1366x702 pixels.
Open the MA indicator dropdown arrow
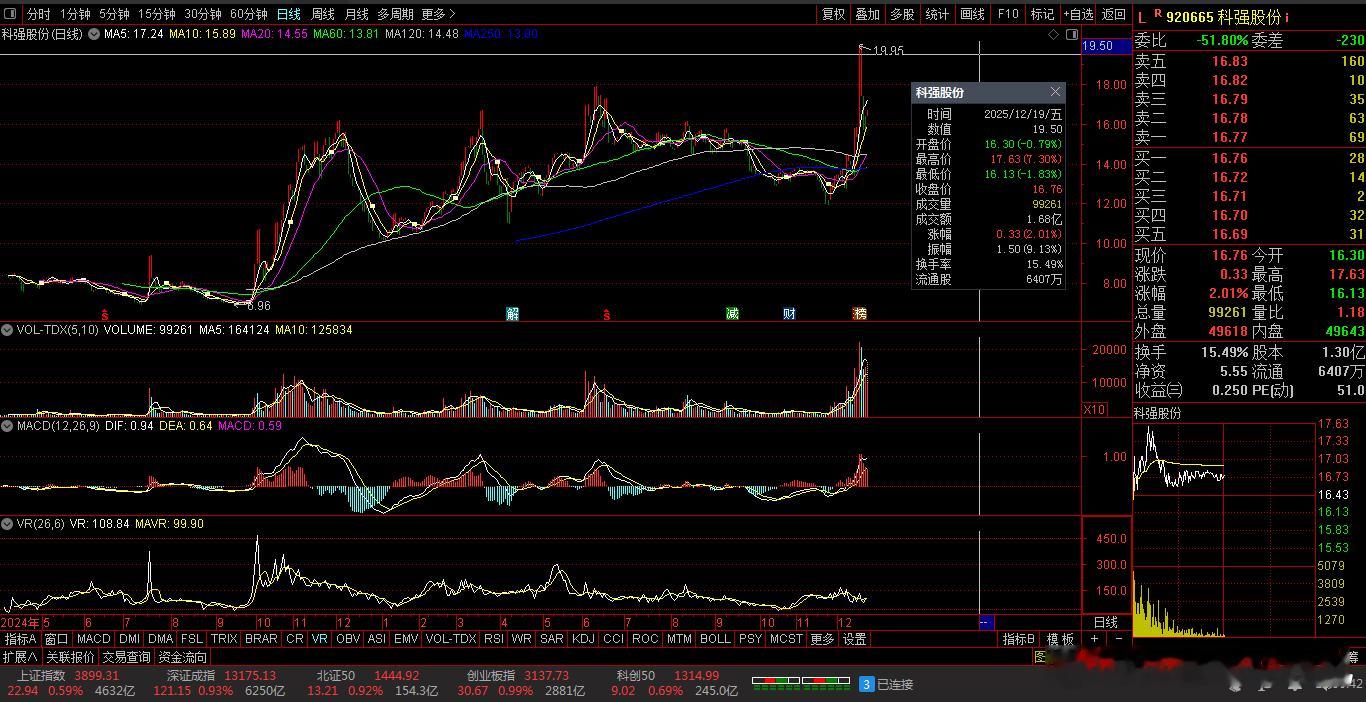(94, 34)
